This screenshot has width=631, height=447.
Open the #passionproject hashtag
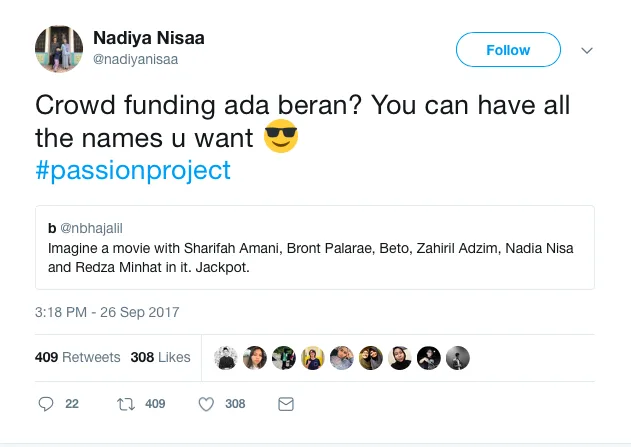pyautogui.click(x=133, y=170)
